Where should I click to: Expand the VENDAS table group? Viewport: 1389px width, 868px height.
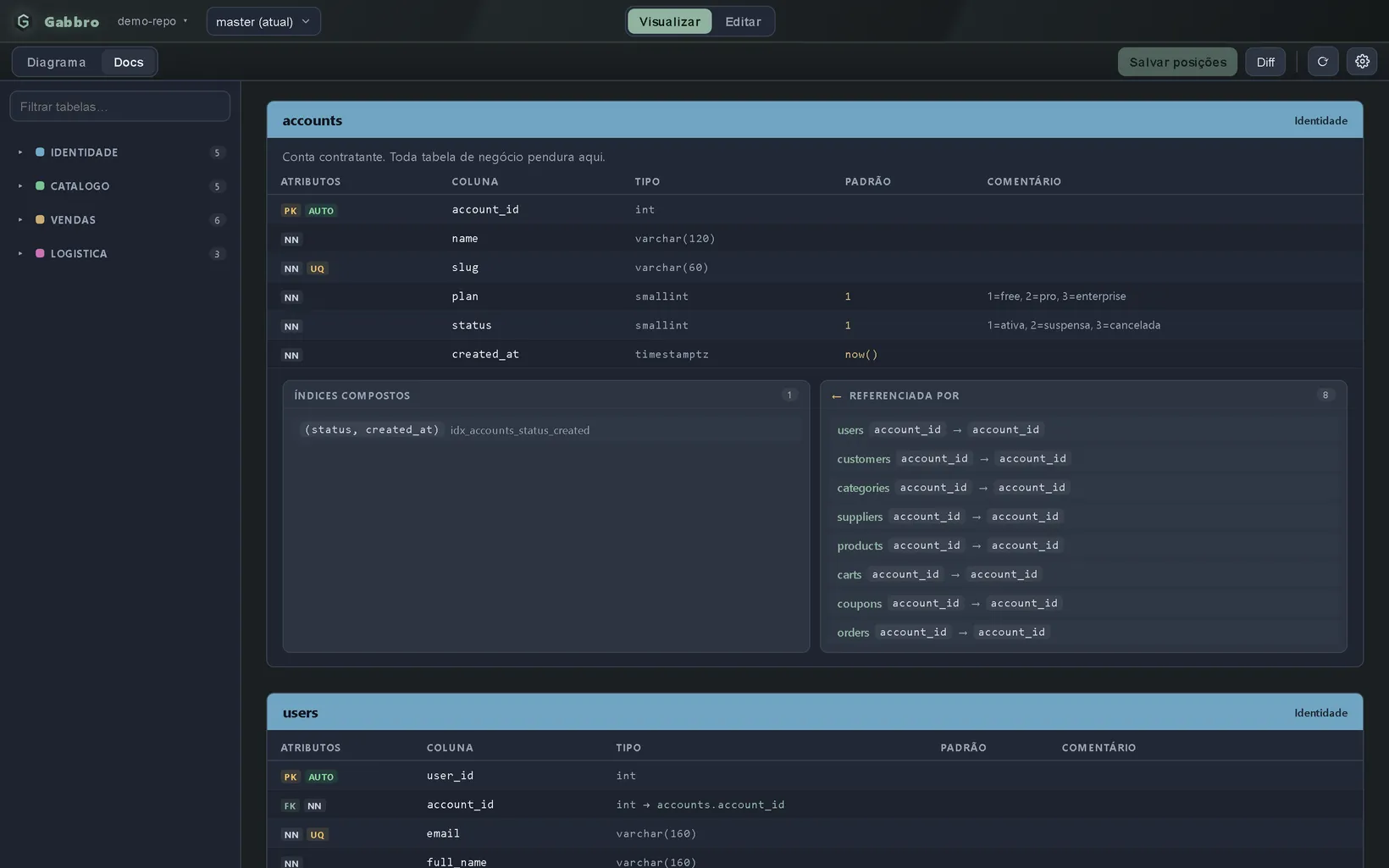(x=20, y=220)
